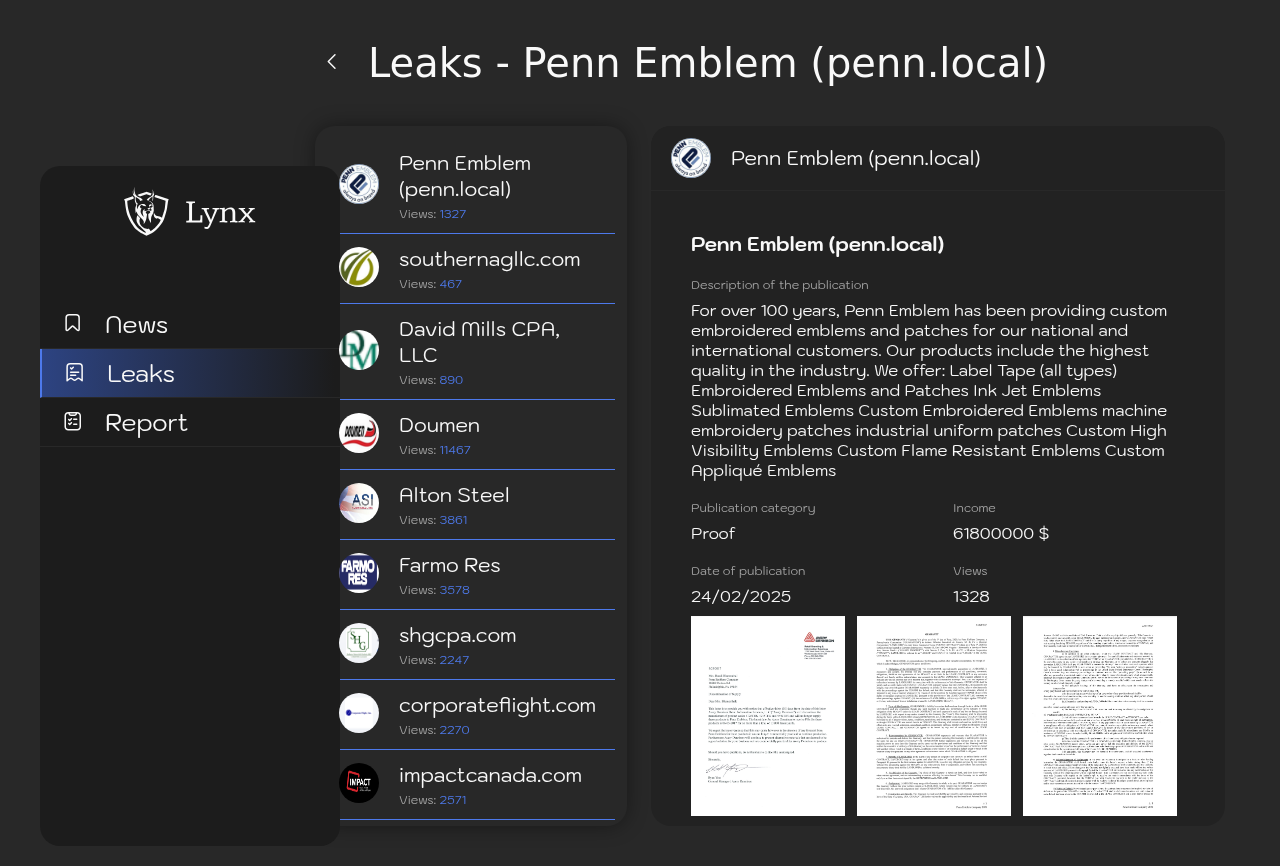Click the detail panel header title Penn Emblem
1280x866 pixels.
coord(856,158)
